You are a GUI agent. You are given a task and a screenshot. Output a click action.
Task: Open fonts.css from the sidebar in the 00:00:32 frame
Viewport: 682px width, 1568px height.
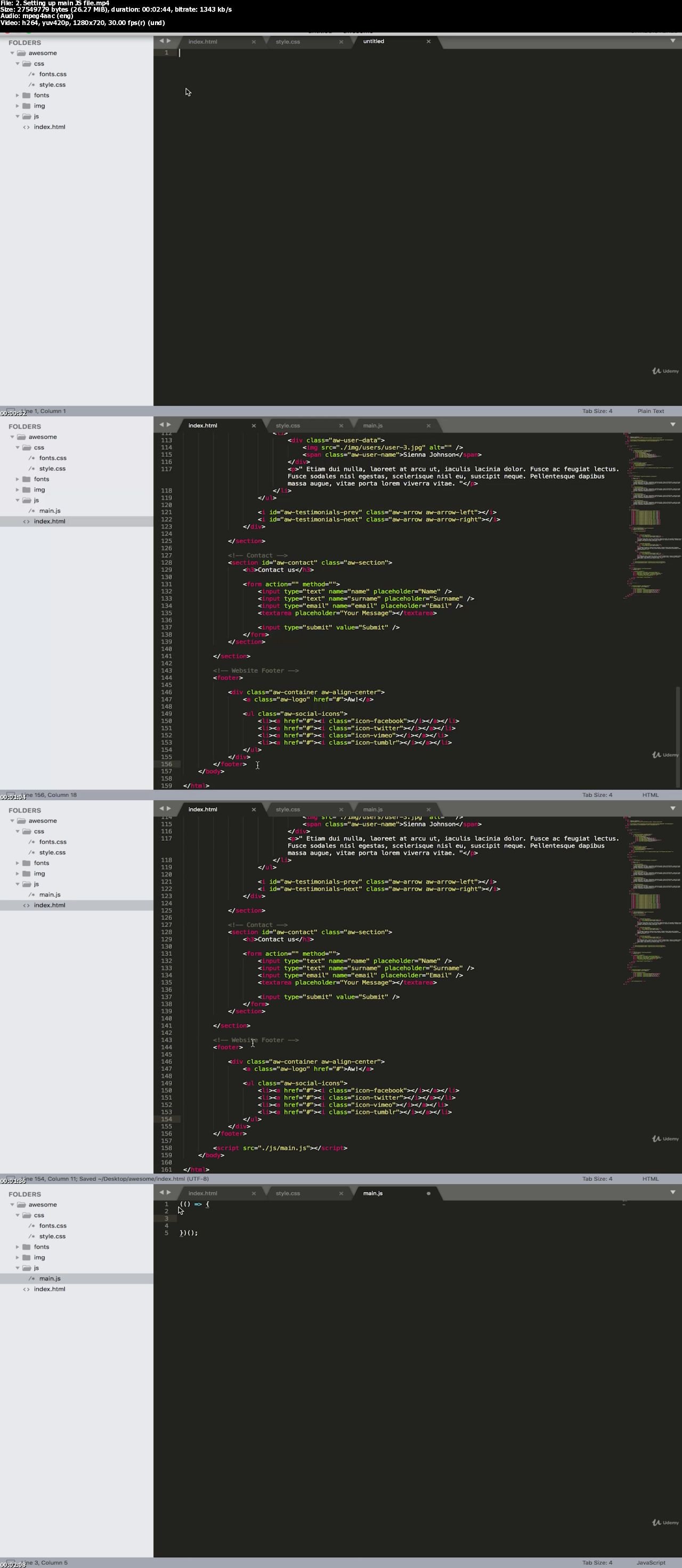53,74
